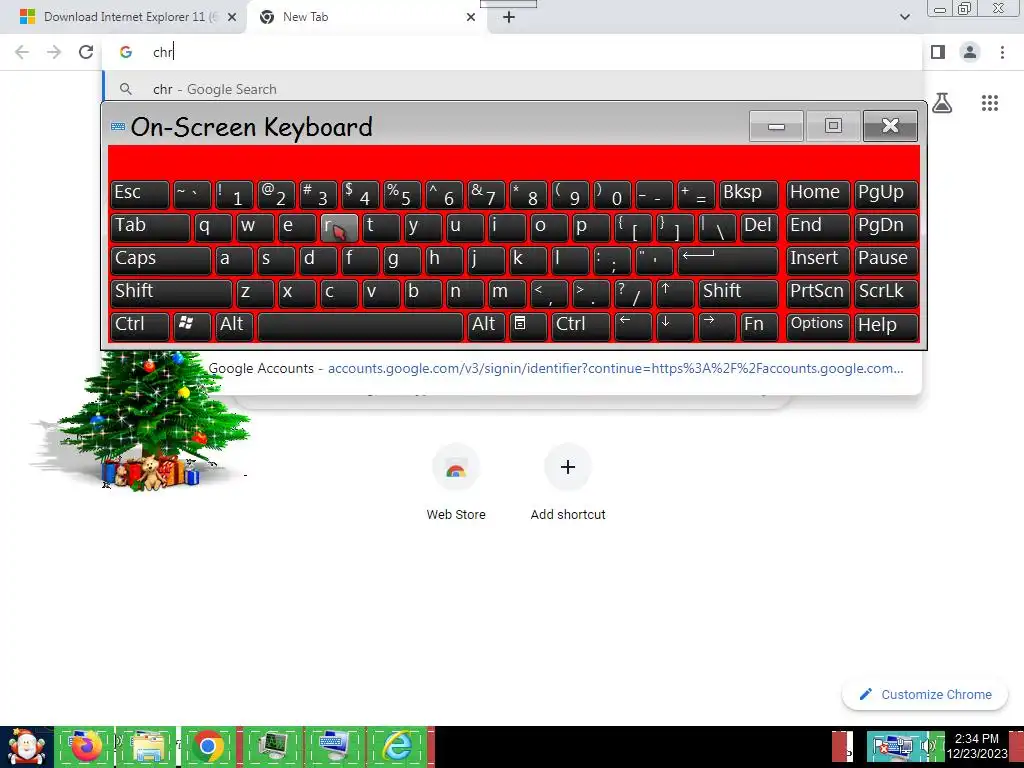The height and width of the screenshot is (768, 1024).
Task: Toggle the ScrLk key on On-Screen Keyboard
Action: point(886,293)
